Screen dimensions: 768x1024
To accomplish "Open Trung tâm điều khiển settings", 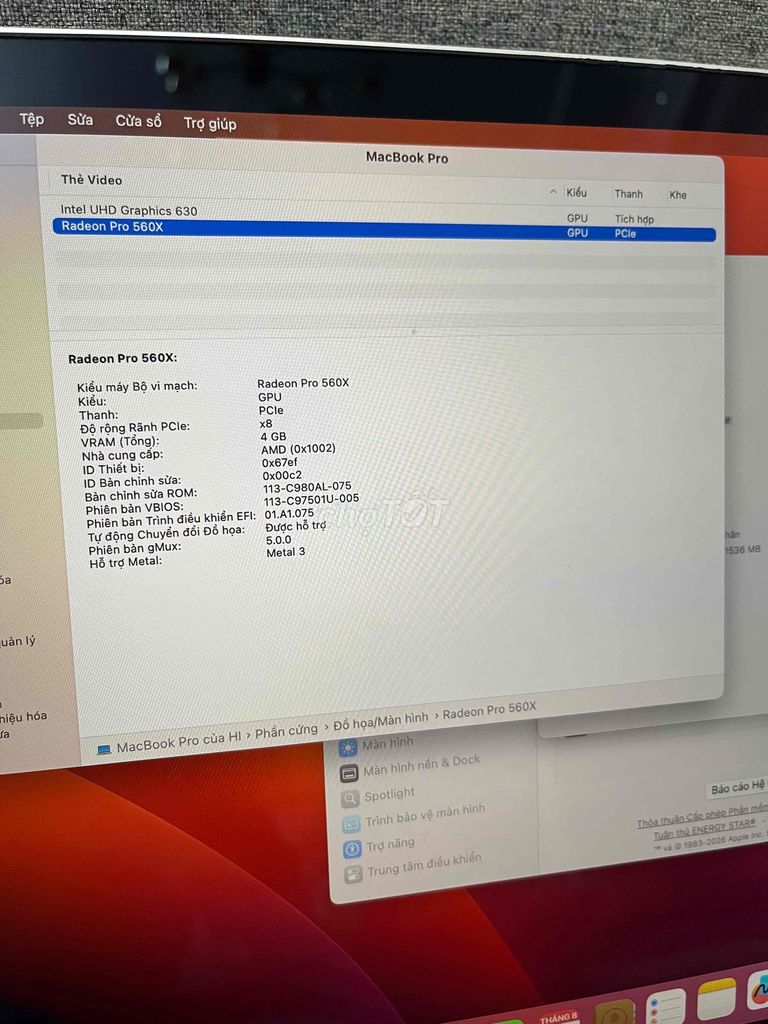I will coord(425,865).
